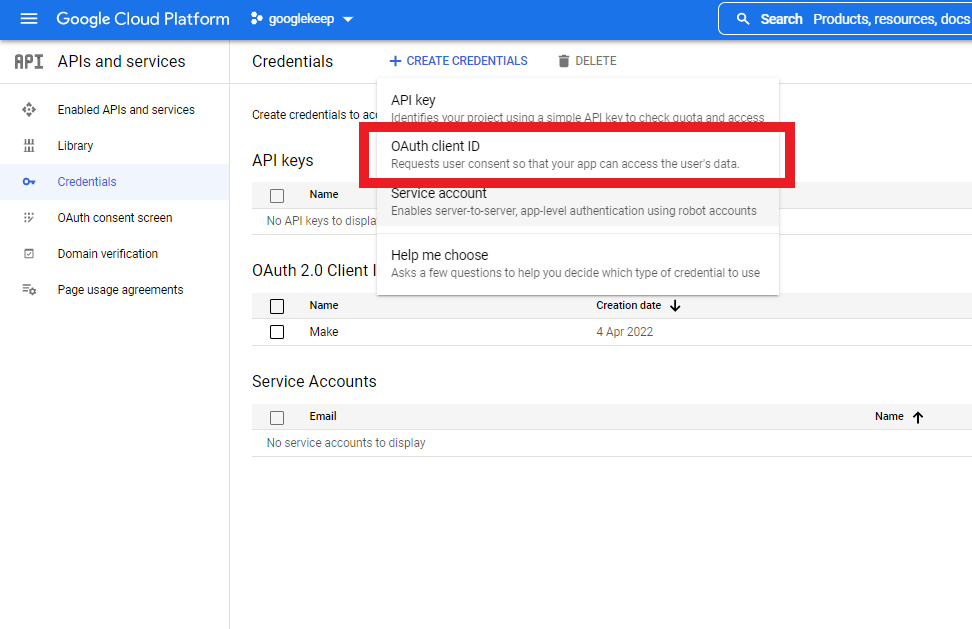Sort Service Accounts by Name header
Screen dimensions: 972x629
point(889,416)
